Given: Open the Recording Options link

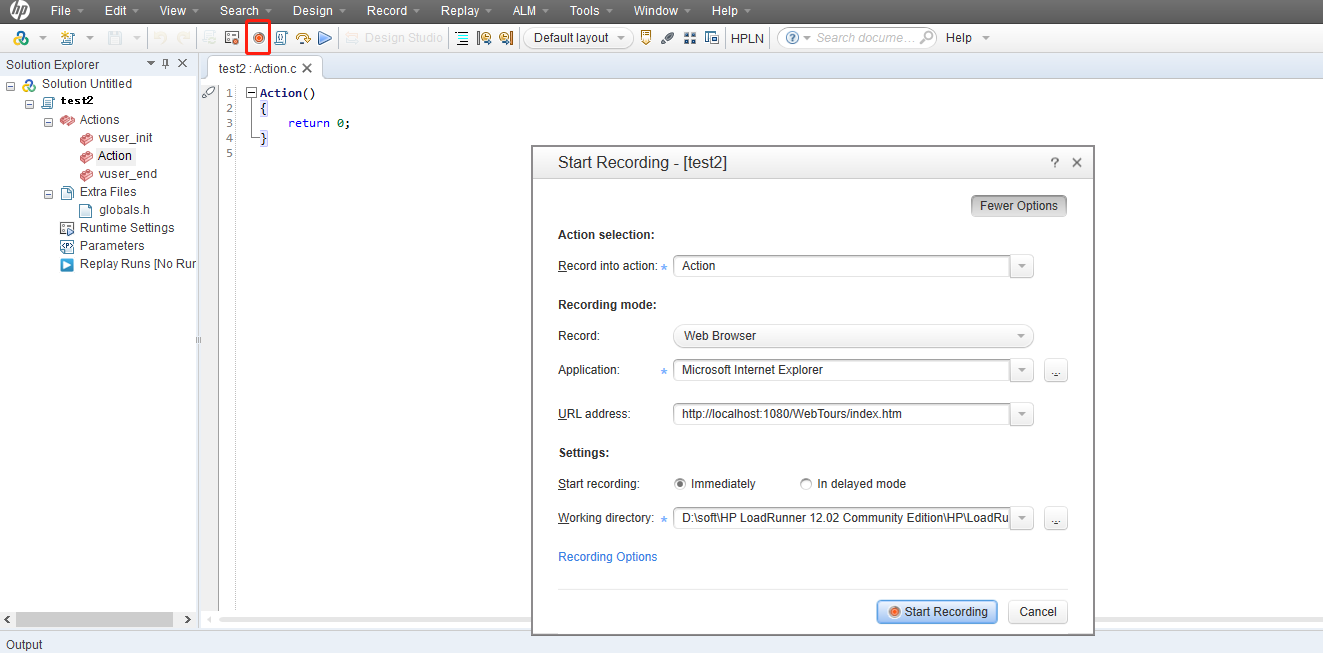Looking at the screenshot, I should tap(608, 557).
